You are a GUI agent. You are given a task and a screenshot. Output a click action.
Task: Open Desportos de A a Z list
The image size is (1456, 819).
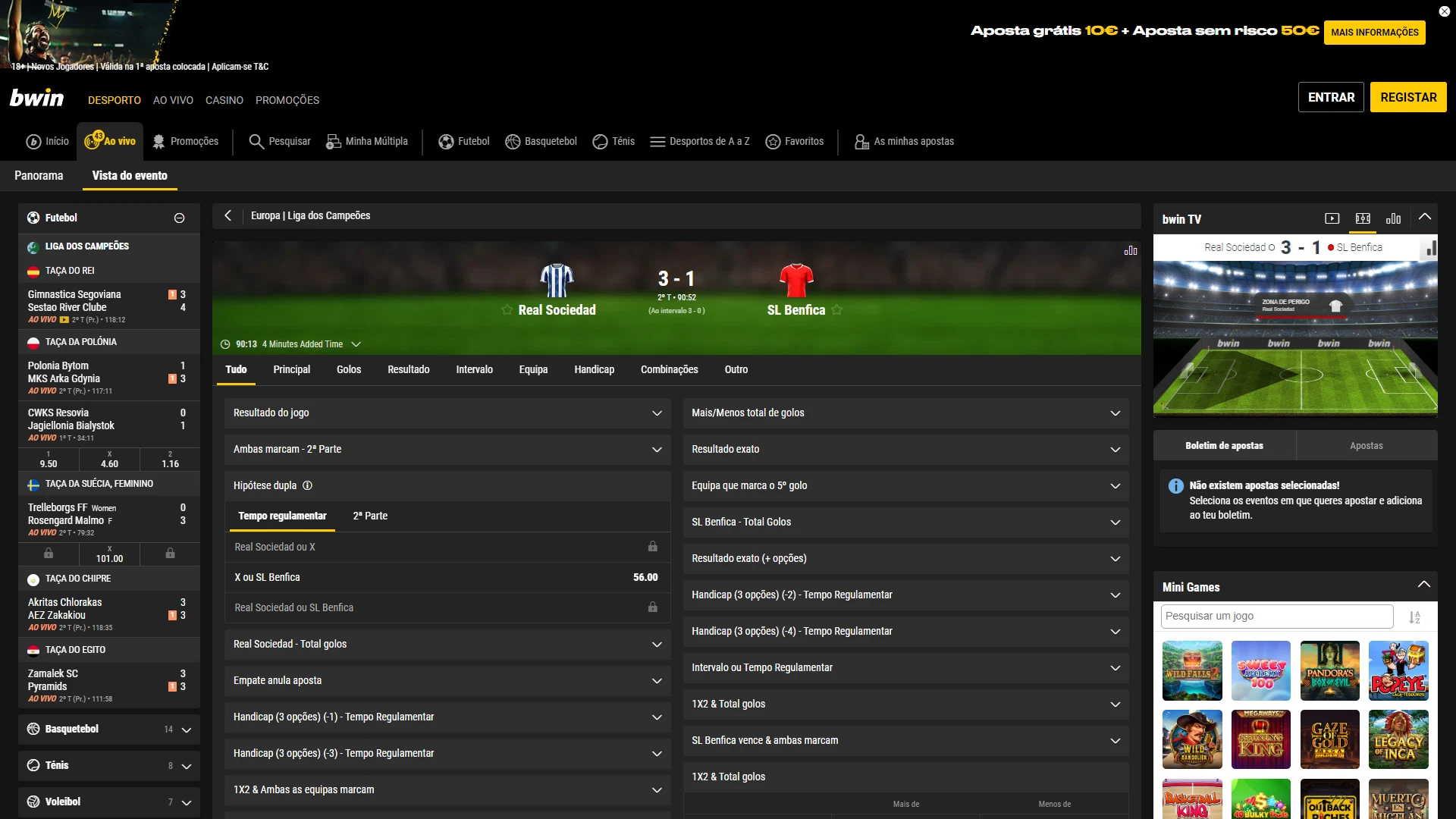coord(700,142)
